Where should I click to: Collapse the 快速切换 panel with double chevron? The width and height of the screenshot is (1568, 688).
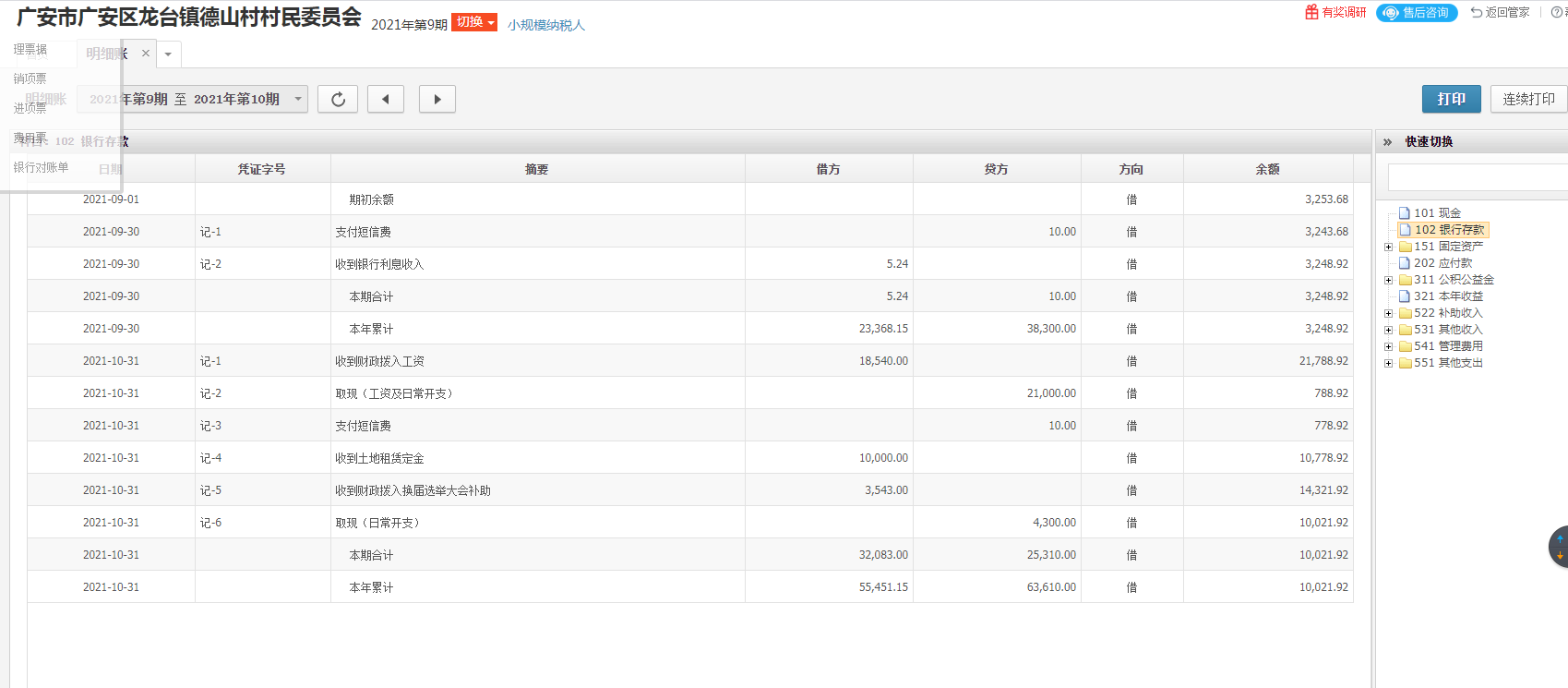pyautogui.click(x=1387, y=142)
